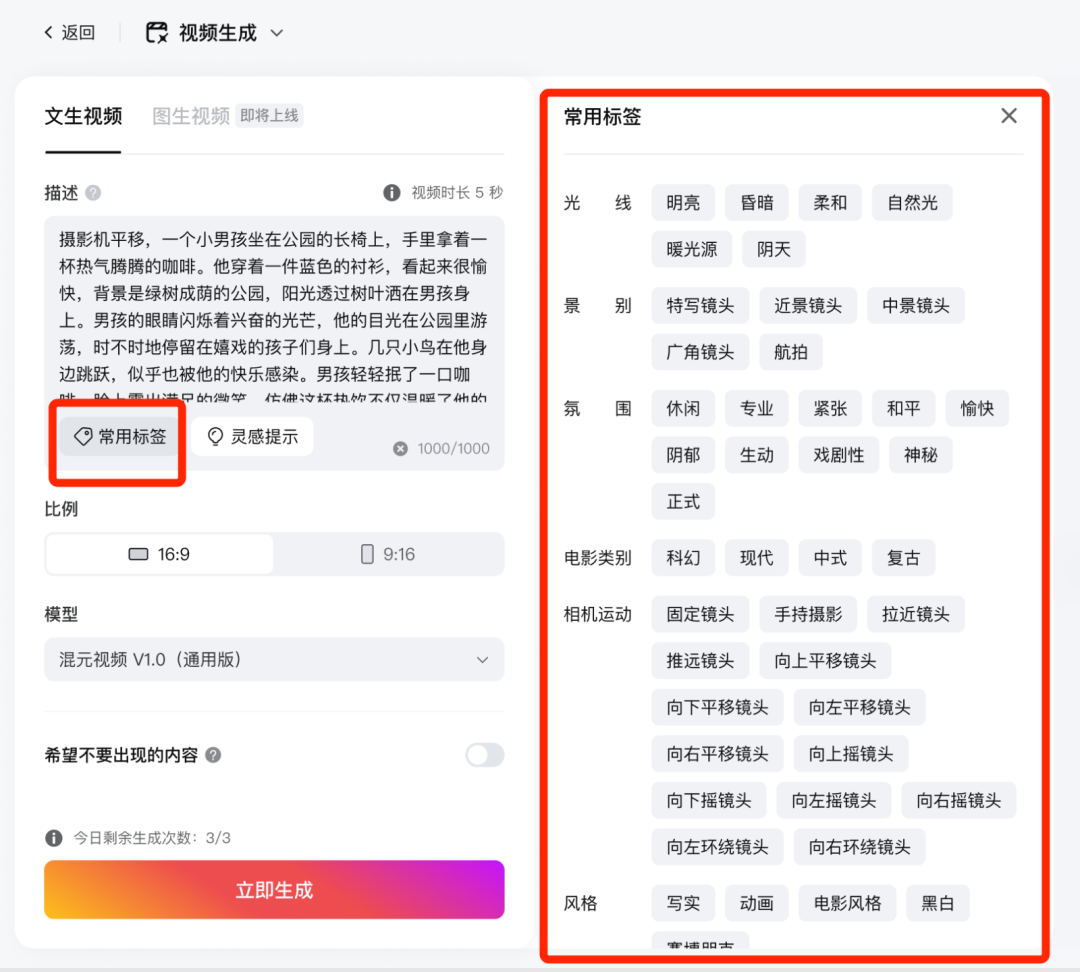Select the 电影风格 style tag
The width and height of the screenshot is (1080, 972).
847,903
